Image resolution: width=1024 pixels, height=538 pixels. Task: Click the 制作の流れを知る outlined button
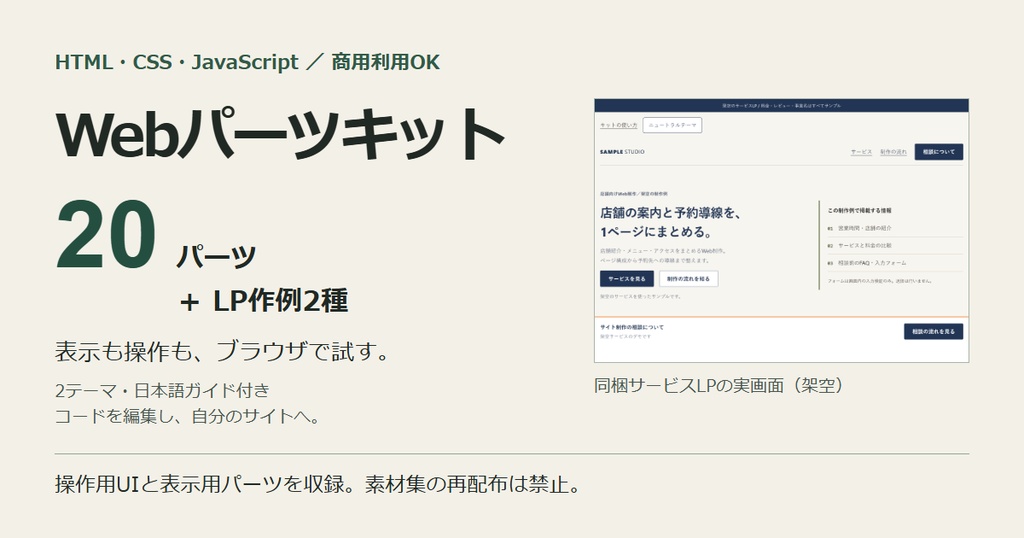pyautogui.click(x=688, y=279)
